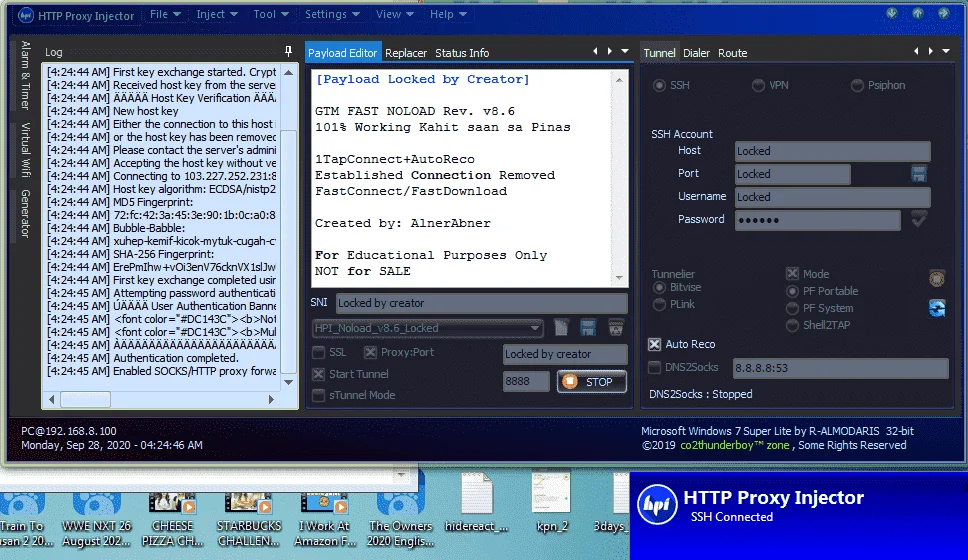Open the Inject menu
Viewport: 968px width, 560px height.
click(x=217, y=14)
